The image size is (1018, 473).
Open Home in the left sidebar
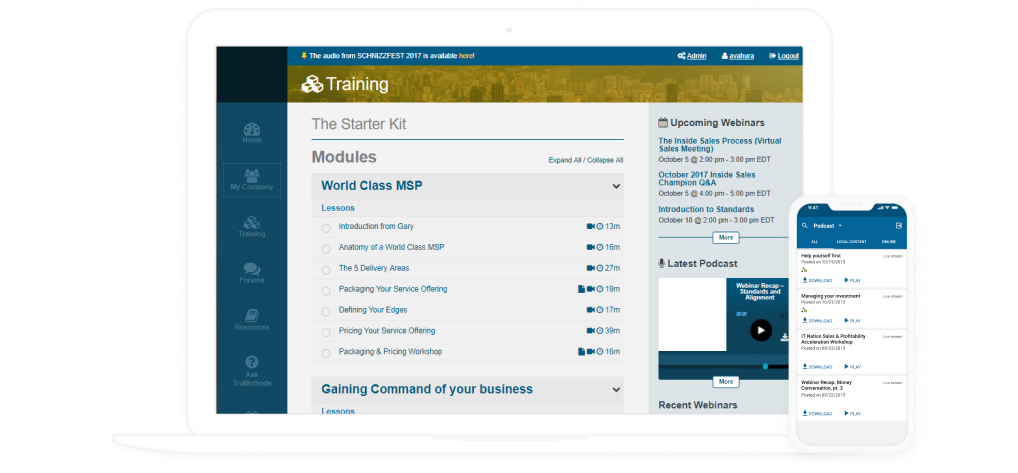click(x=252, y=133)
